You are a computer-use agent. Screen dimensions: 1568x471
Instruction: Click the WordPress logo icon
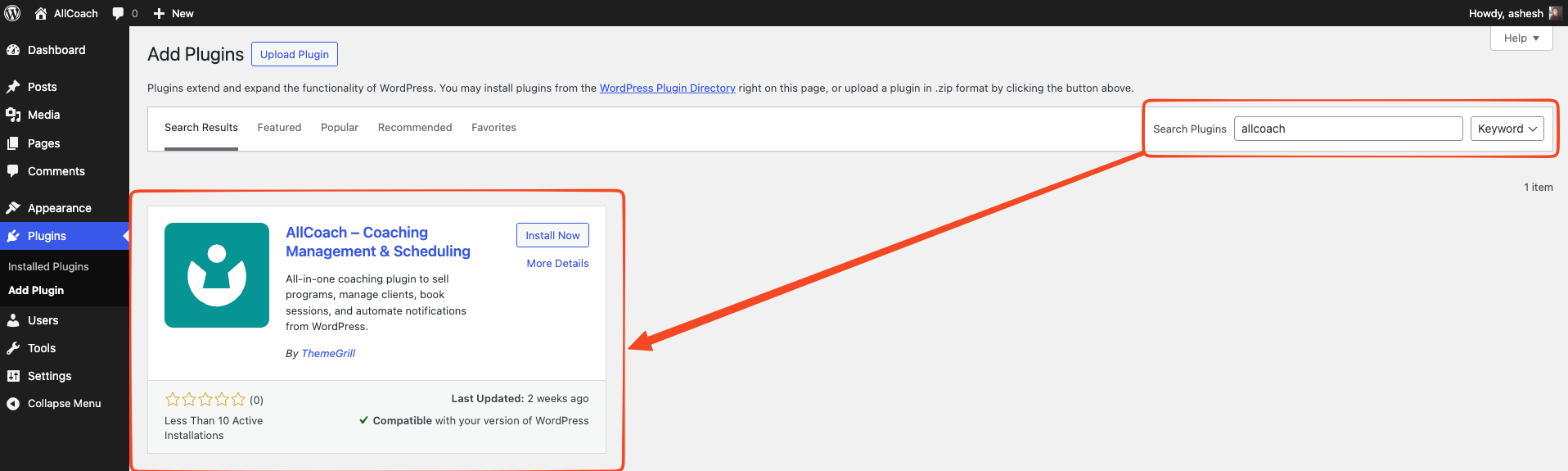point(12,13)
